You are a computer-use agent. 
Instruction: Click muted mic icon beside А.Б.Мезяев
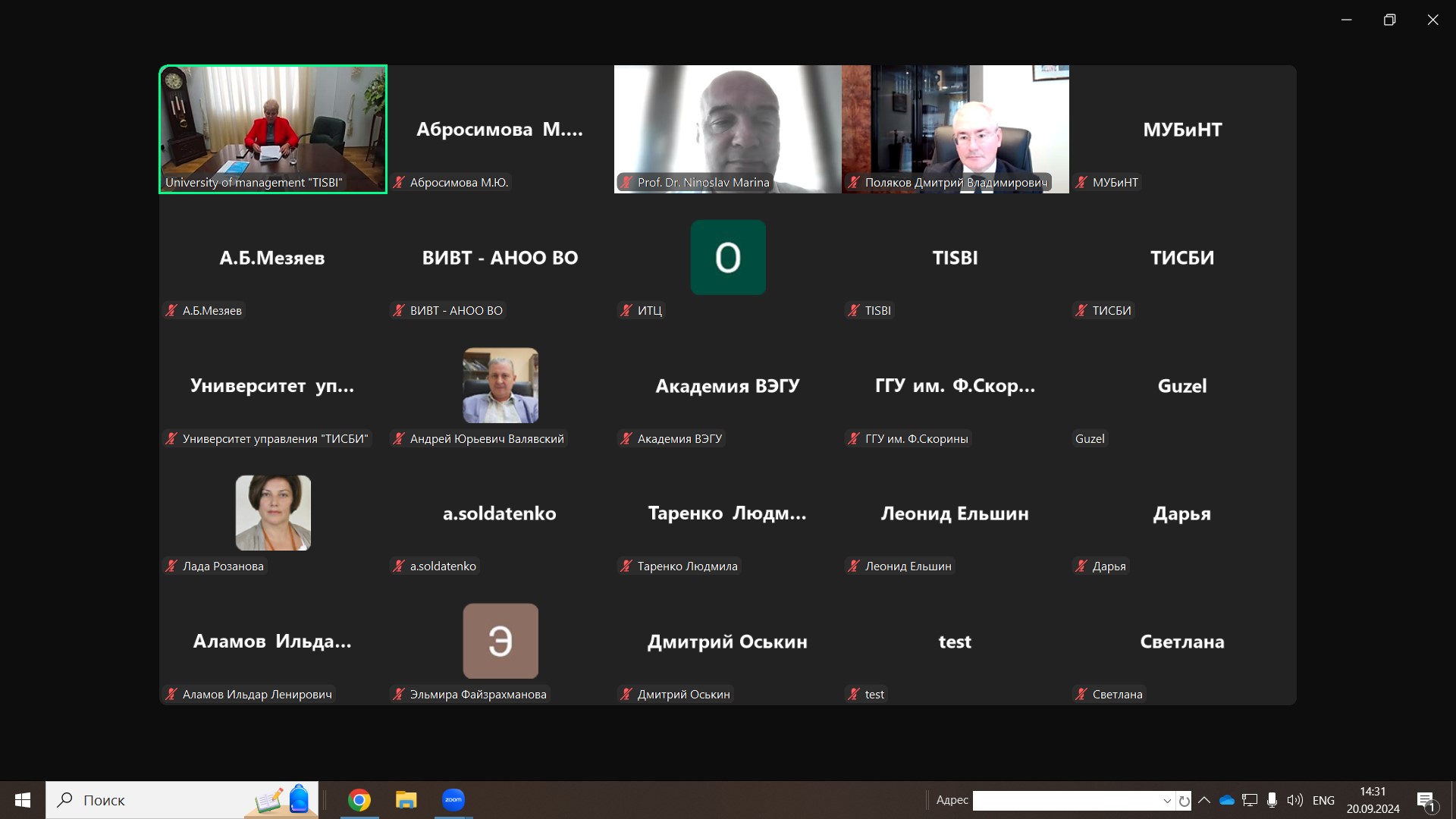171,310
